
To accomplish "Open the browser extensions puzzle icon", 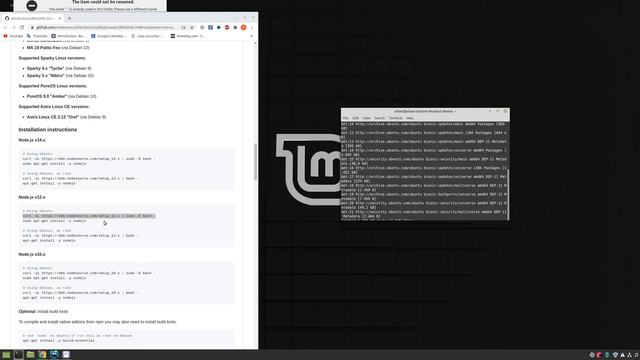I will (x=235, y=27).
